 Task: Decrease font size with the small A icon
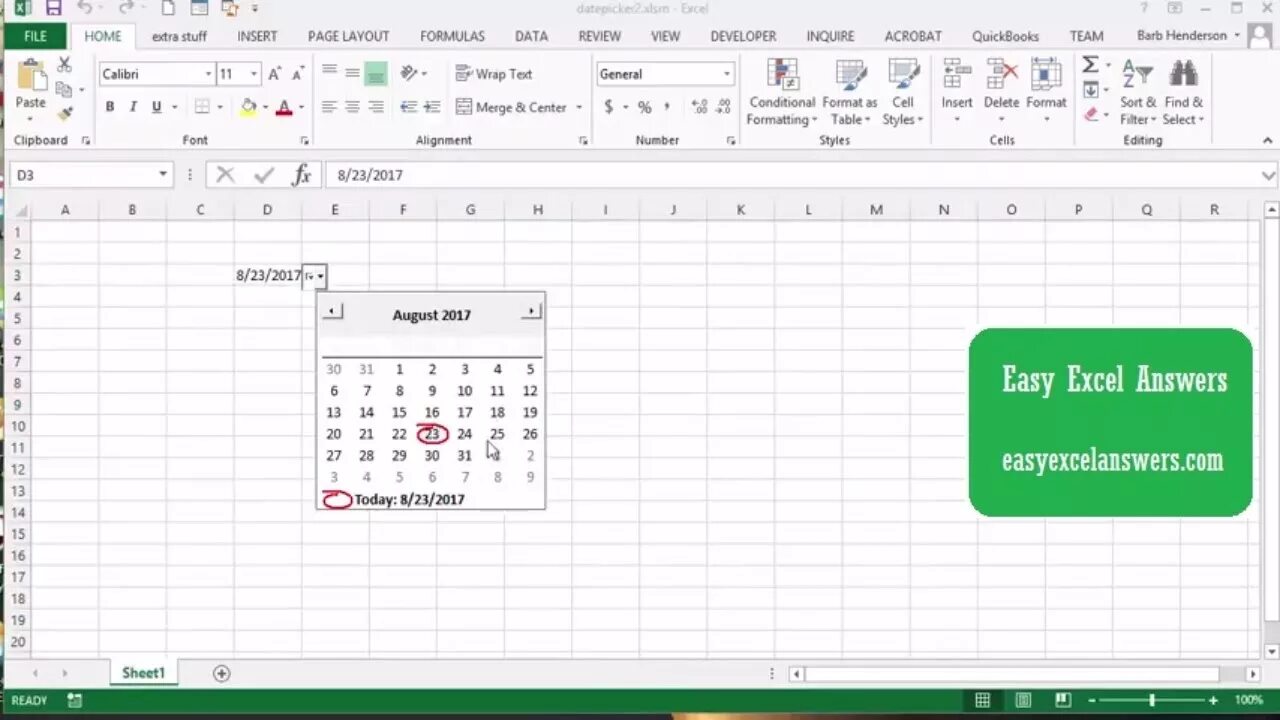point(298,74)
